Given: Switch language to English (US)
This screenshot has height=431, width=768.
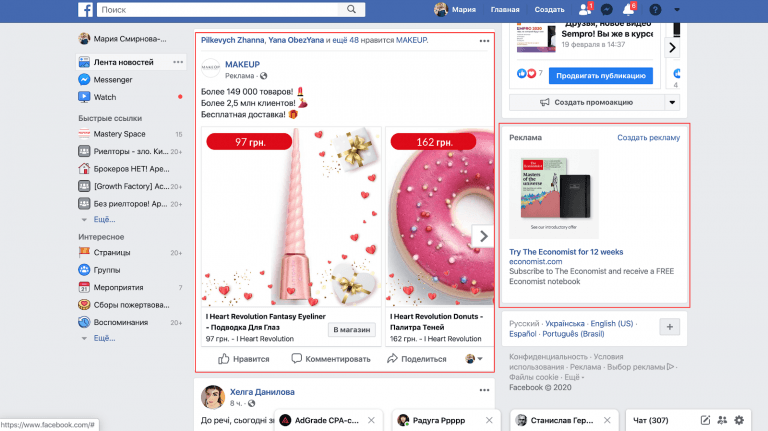Looking at the screenshot, I should [x=612, y=324].
